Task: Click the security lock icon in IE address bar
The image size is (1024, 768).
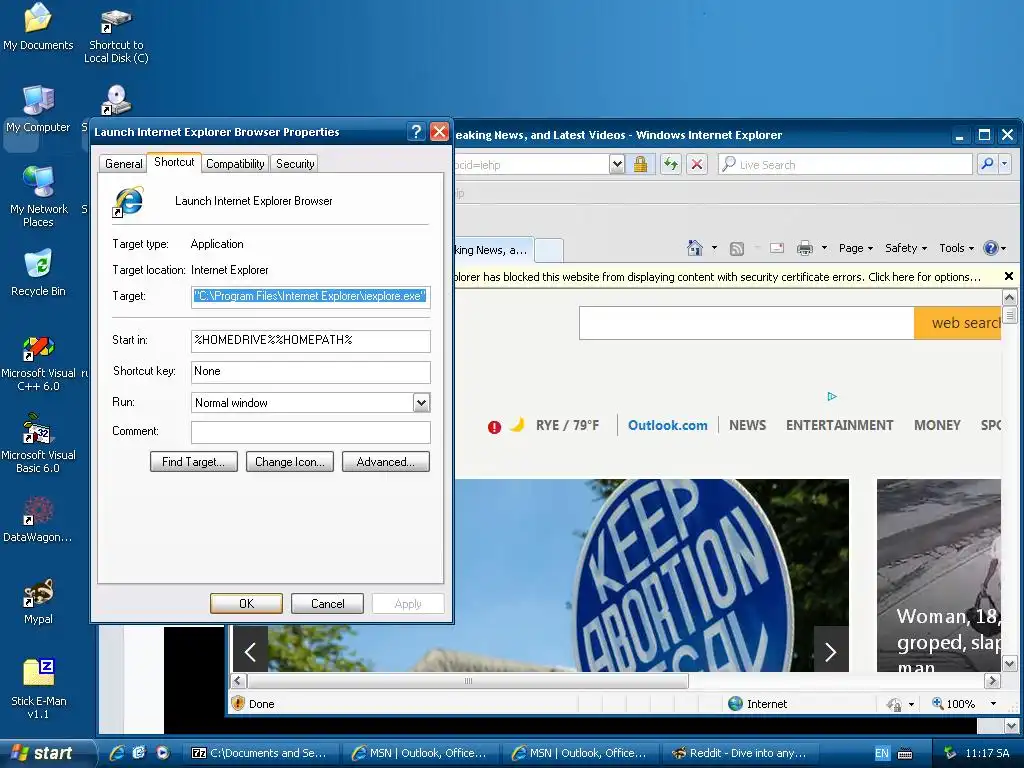Action: 640,164
